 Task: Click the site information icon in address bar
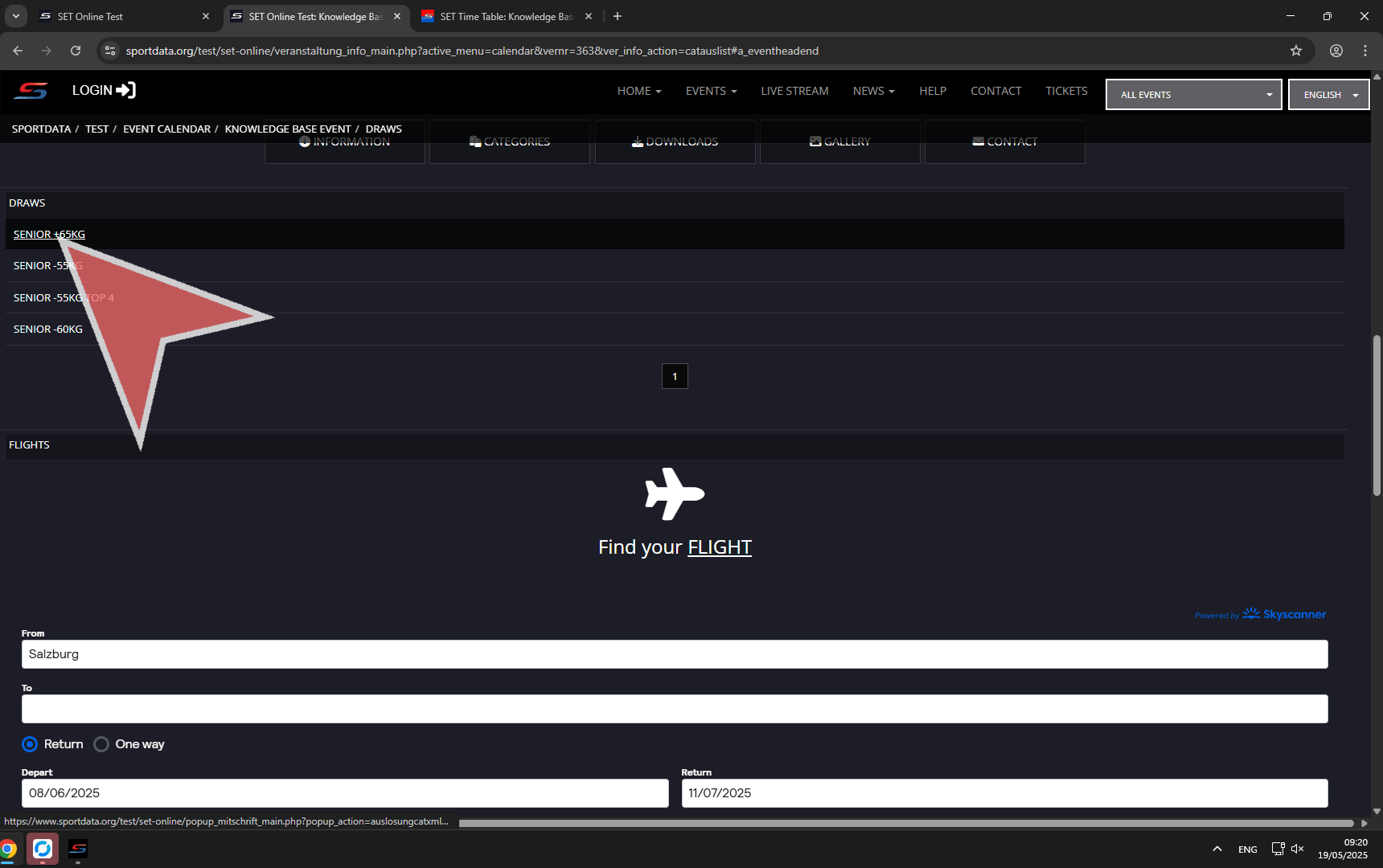pos(110,51)
